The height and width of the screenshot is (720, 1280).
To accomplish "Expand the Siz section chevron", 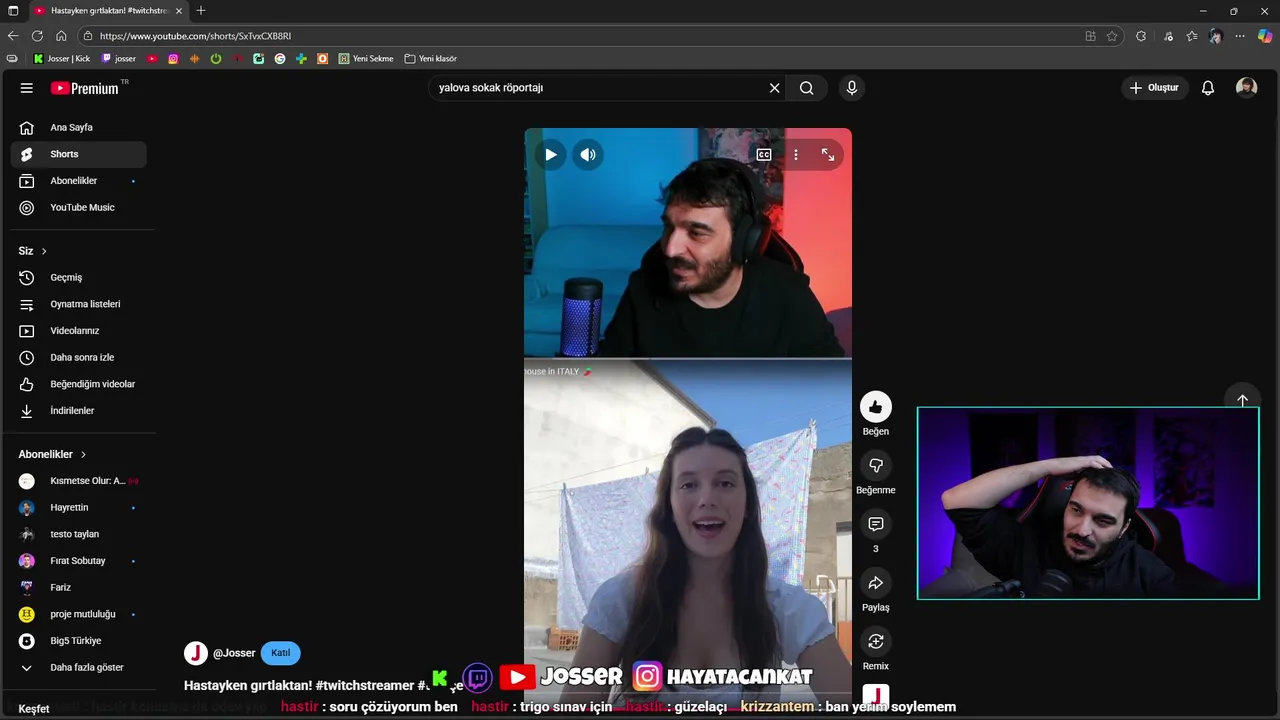I will (44, 251).
